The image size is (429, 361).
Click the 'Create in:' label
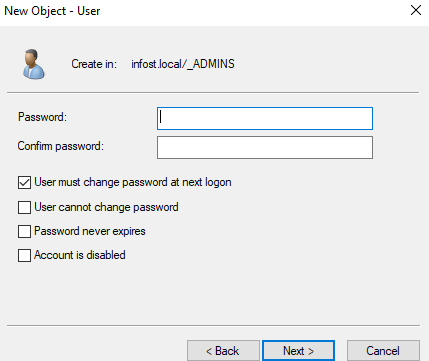tap(94, 64)
